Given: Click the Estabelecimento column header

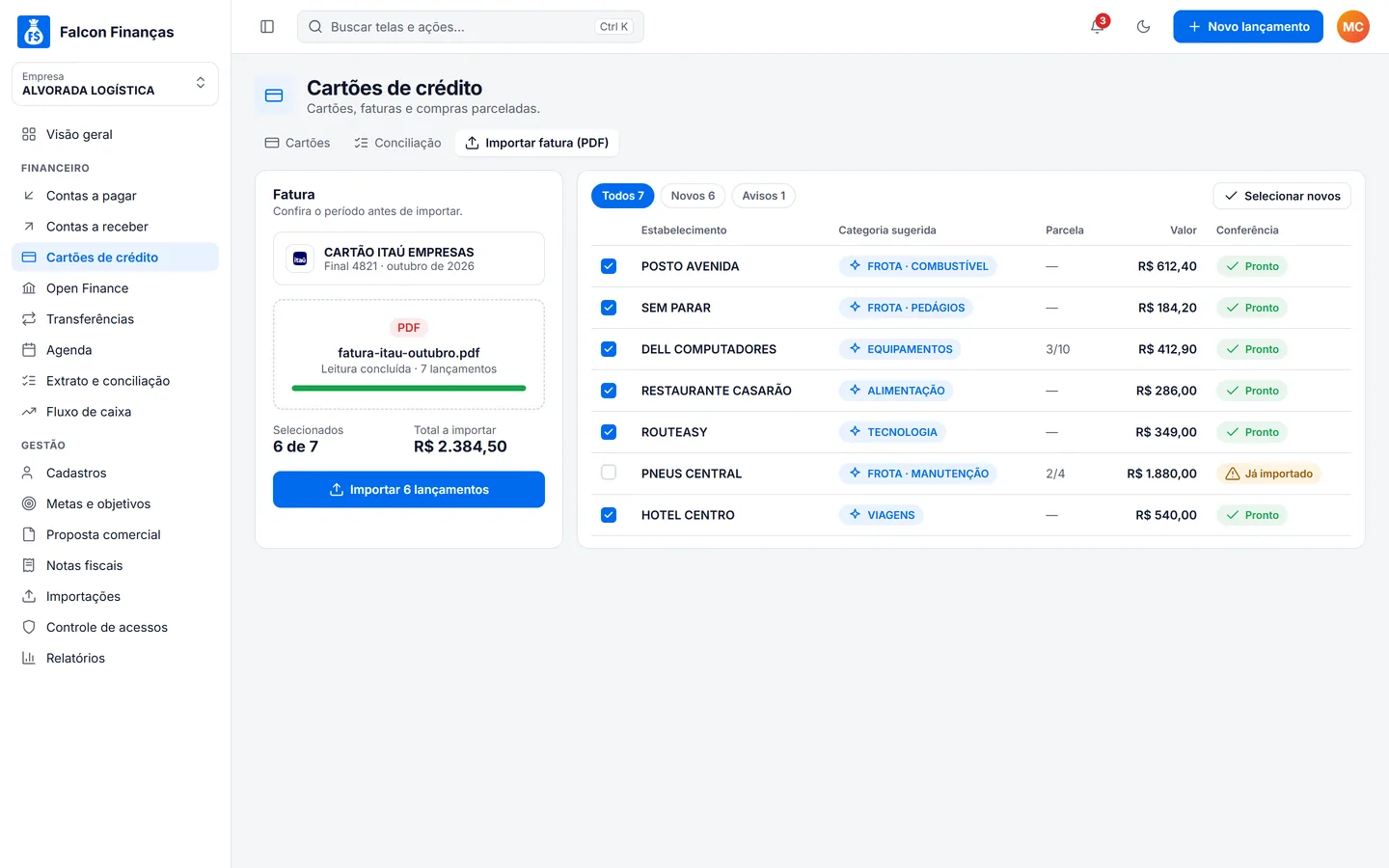Looking at the screenshot, I should pyautogui.click(x=684, y=231).
